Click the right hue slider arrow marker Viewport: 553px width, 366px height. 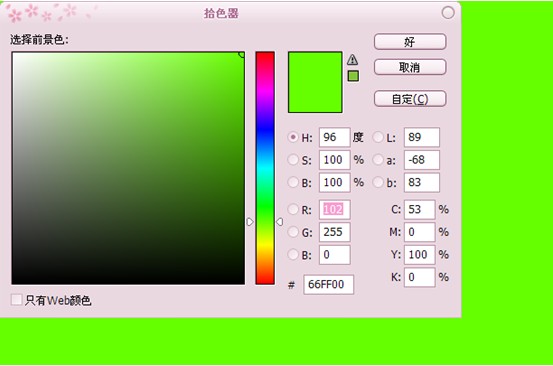[x=279, y=222]
